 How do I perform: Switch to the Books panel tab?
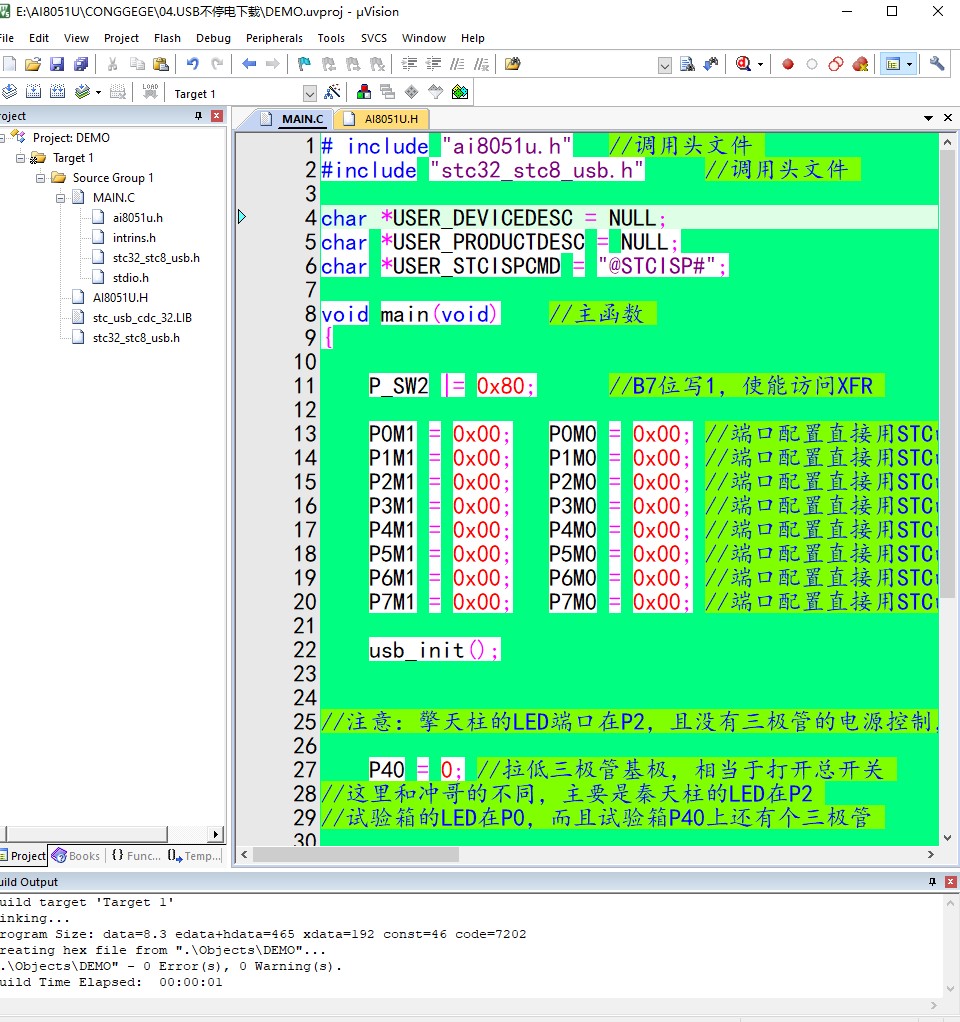(x=76, y=856)
